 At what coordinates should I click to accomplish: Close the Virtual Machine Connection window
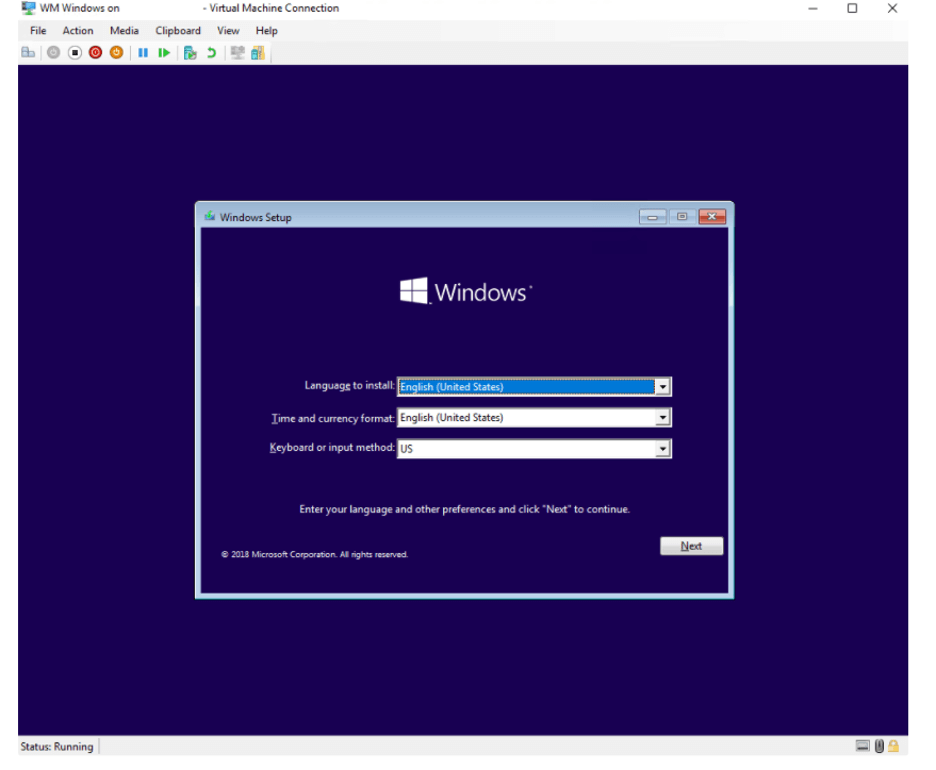[892, 8]
